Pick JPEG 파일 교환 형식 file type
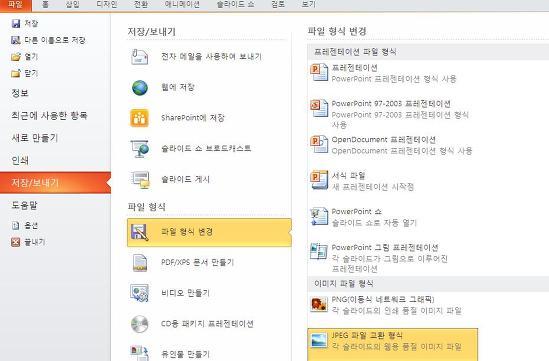 (x=392, y=345)
